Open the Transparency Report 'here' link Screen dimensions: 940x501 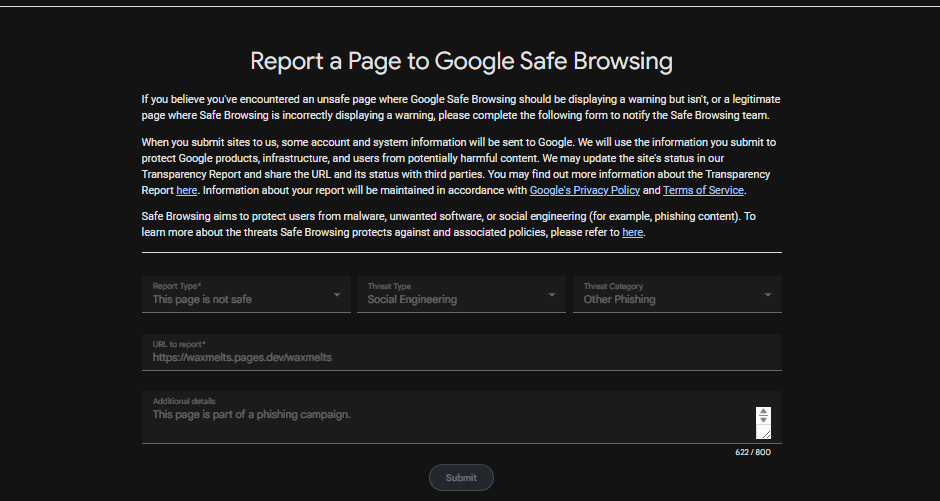(x=186, y=191)
